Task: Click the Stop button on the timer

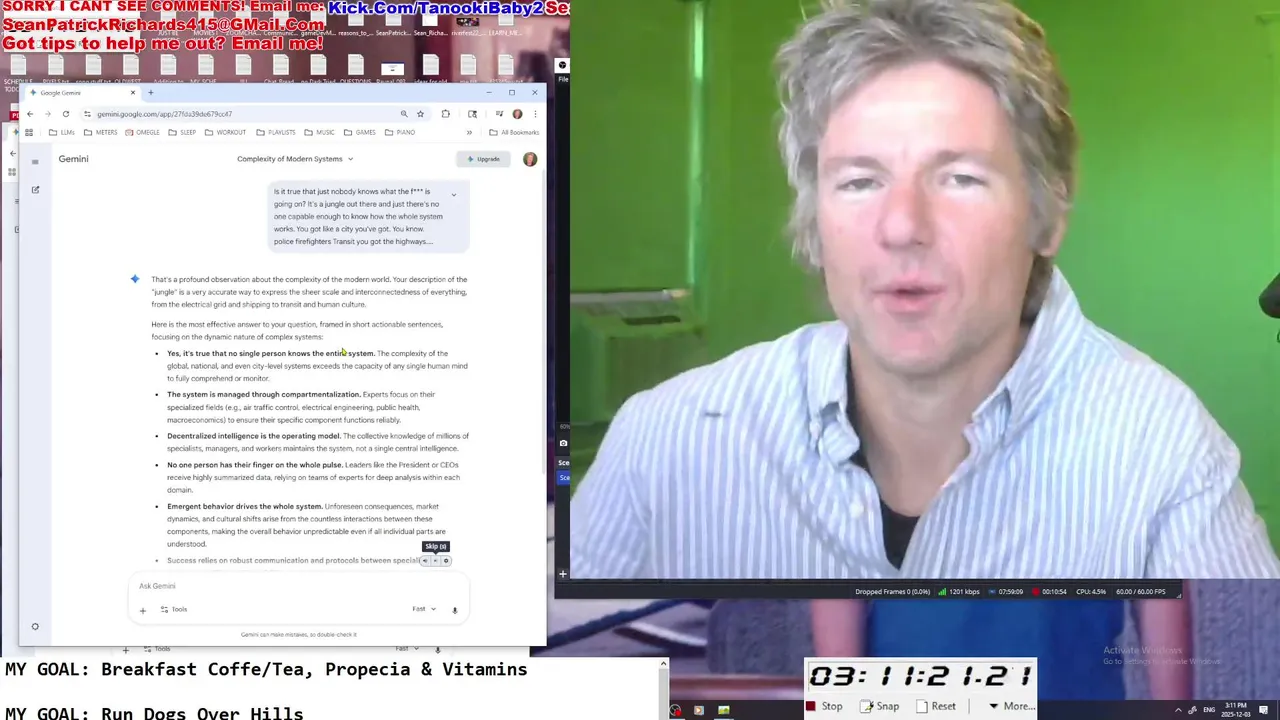Action: (825, 706)
